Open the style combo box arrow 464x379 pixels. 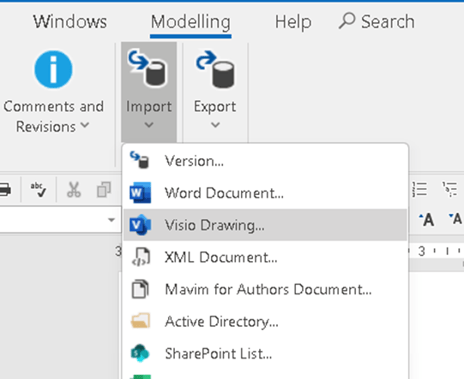pos(111,220)
